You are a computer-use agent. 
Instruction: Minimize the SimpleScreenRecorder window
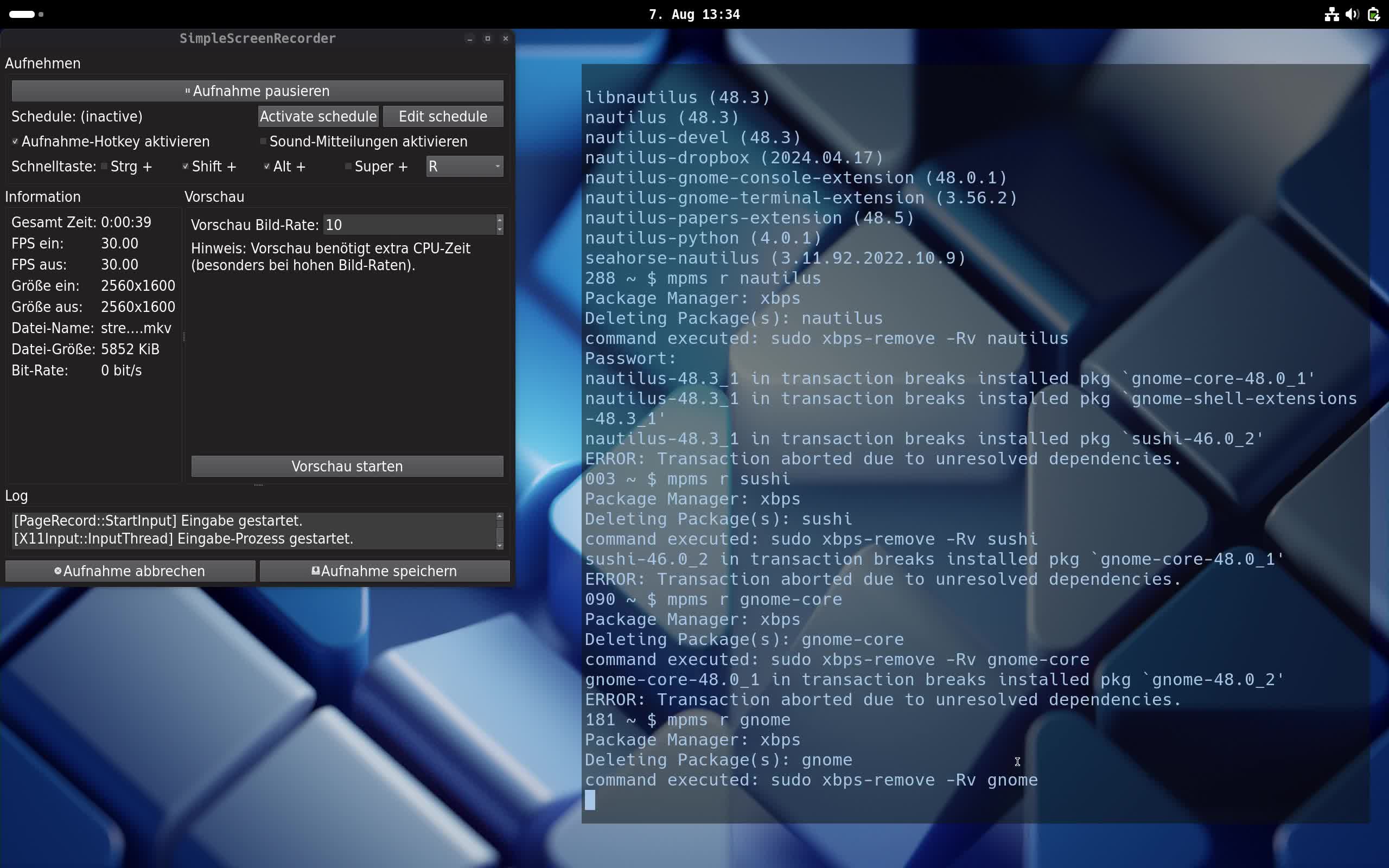tap(469, 39)
